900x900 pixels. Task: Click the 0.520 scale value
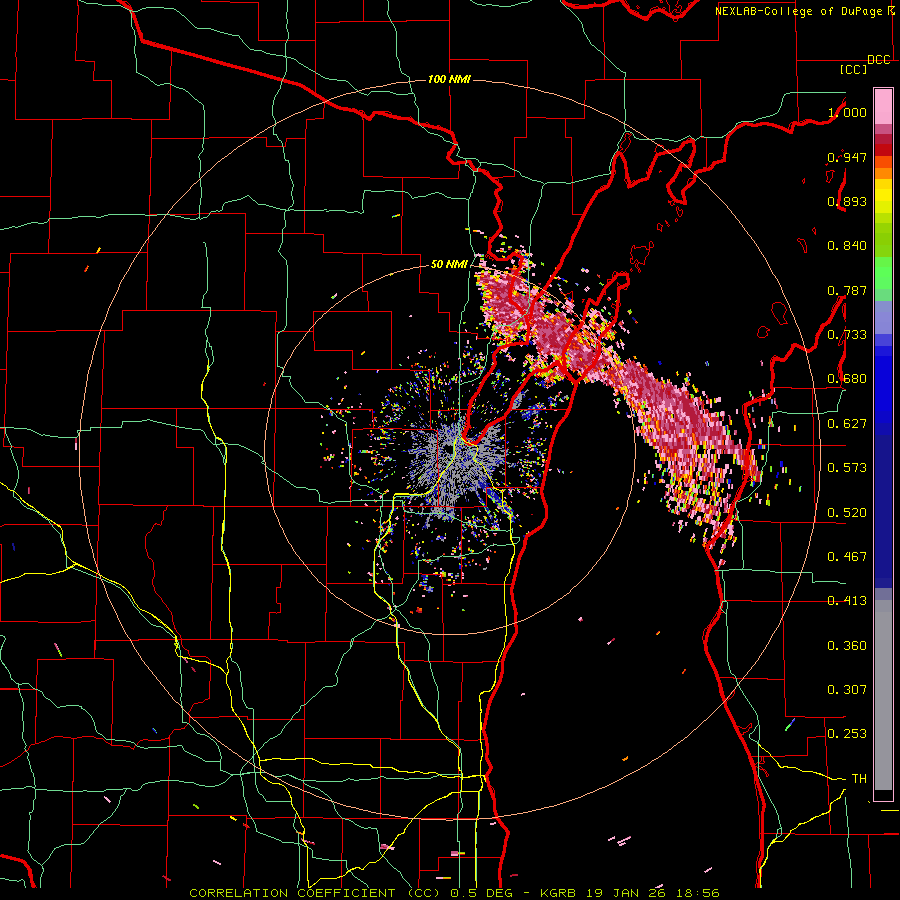(x=847, y=513)
